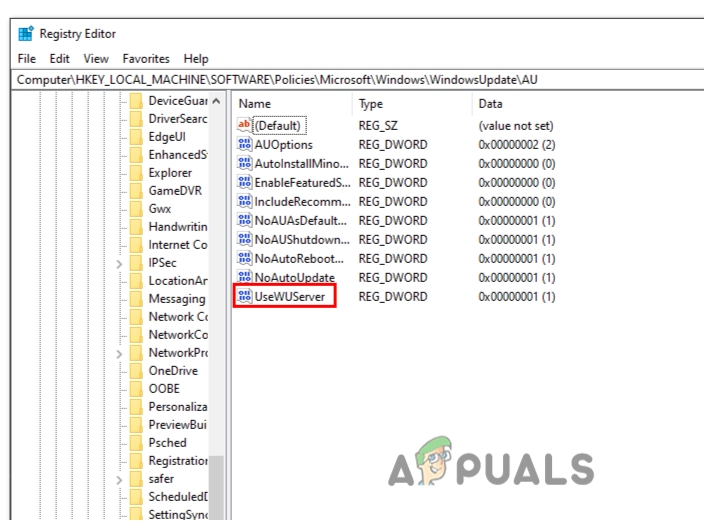Click the DriverSearching folder icon
The height and width of the screenshot is (522, 704).
click(x=136, y=118)
